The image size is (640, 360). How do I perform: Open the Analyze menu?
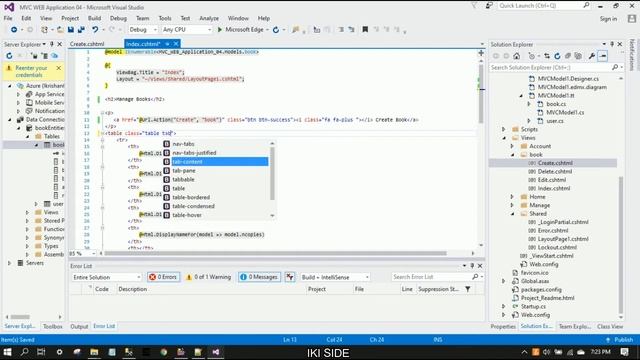click(209, 18)
